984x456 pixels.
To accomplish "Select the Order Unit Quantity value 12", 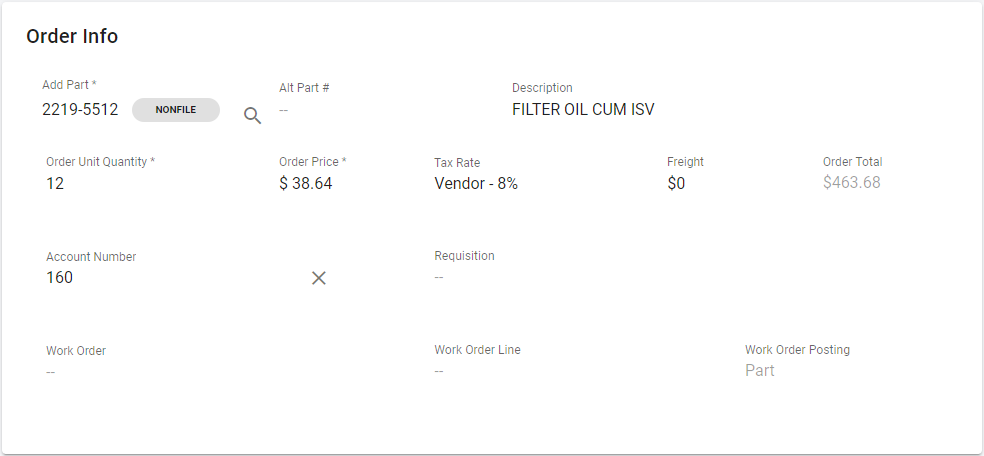I will (55, 184).
